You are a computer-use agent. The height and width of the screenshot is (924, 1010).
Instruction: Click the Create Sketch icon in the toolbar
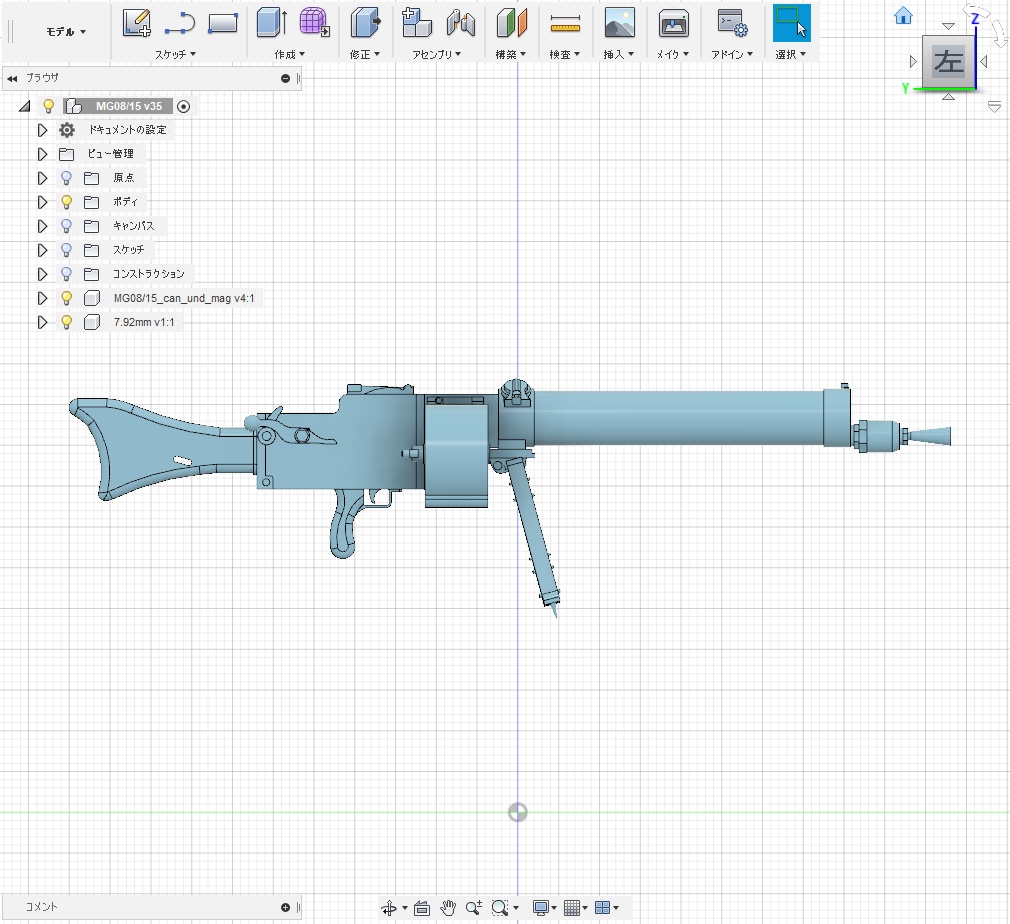tap(137, 22)
